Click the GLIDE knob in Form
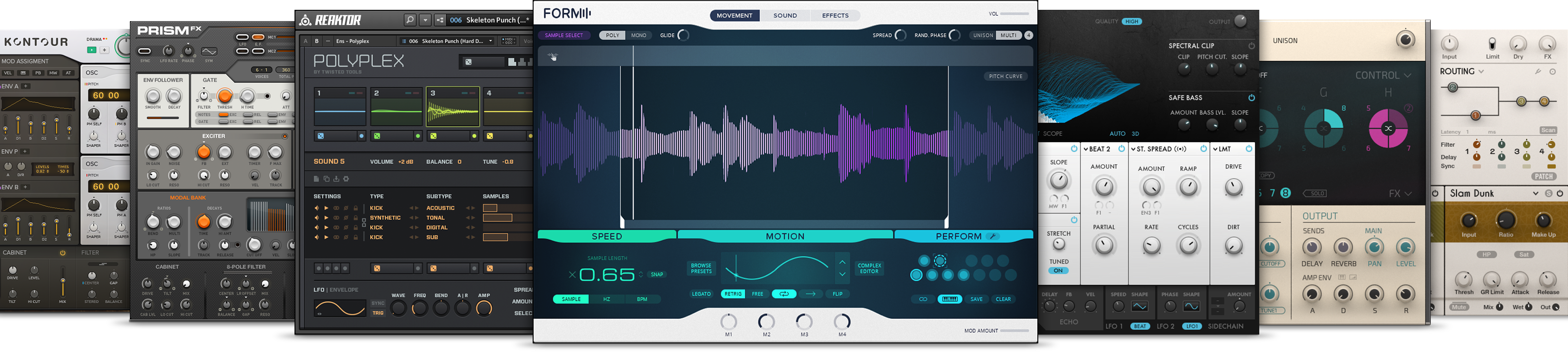 coord(684,35)
